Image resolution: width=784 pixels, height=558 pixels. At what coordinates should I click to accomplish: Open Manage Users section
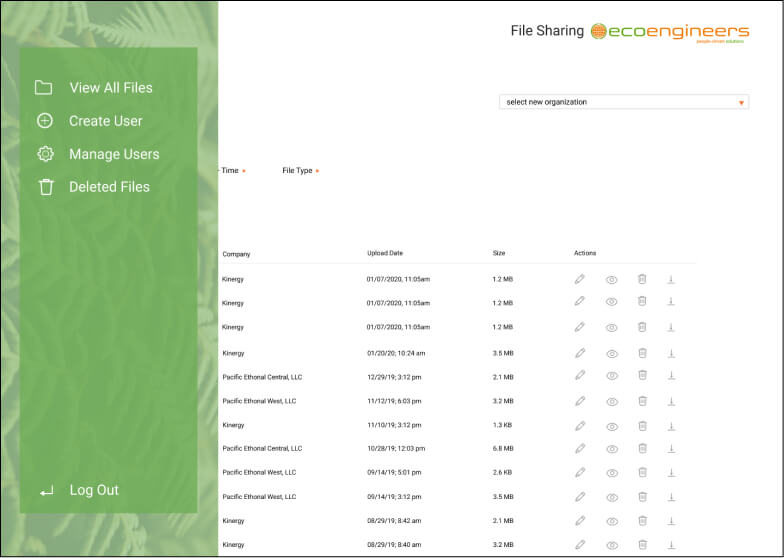point(98,154)
